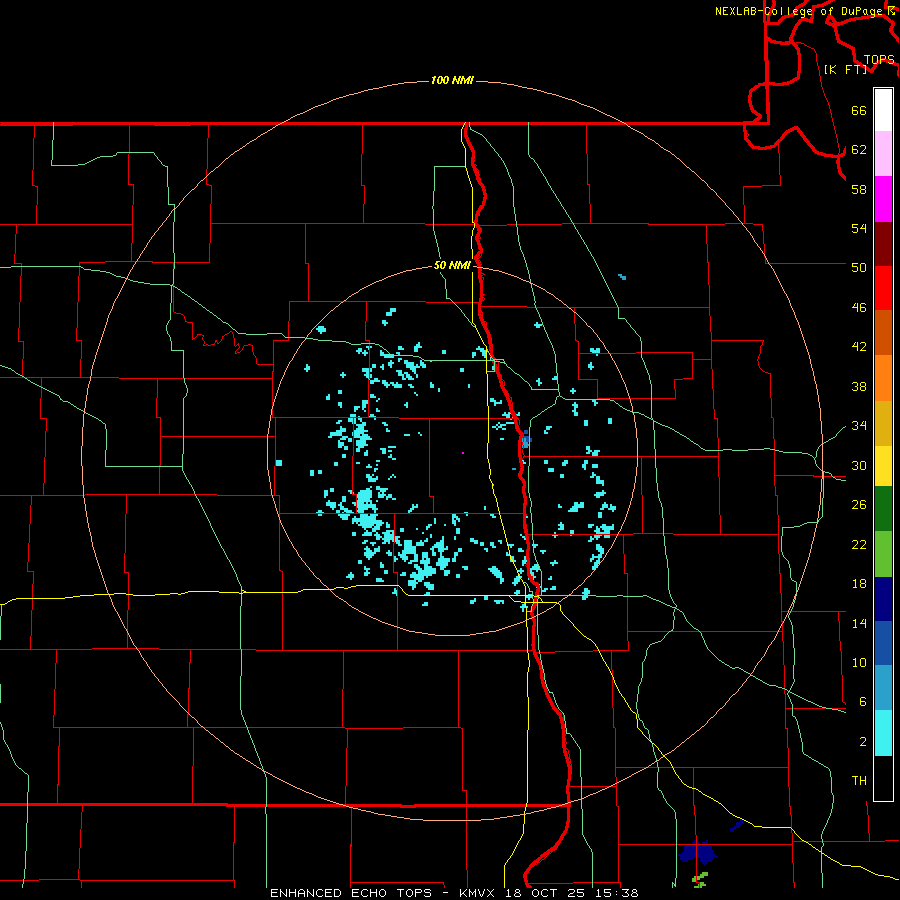Image resolution: width=900 pixels, height=900 pixels.
Task: Click the 10 legend value
Action: pos(859,663)
